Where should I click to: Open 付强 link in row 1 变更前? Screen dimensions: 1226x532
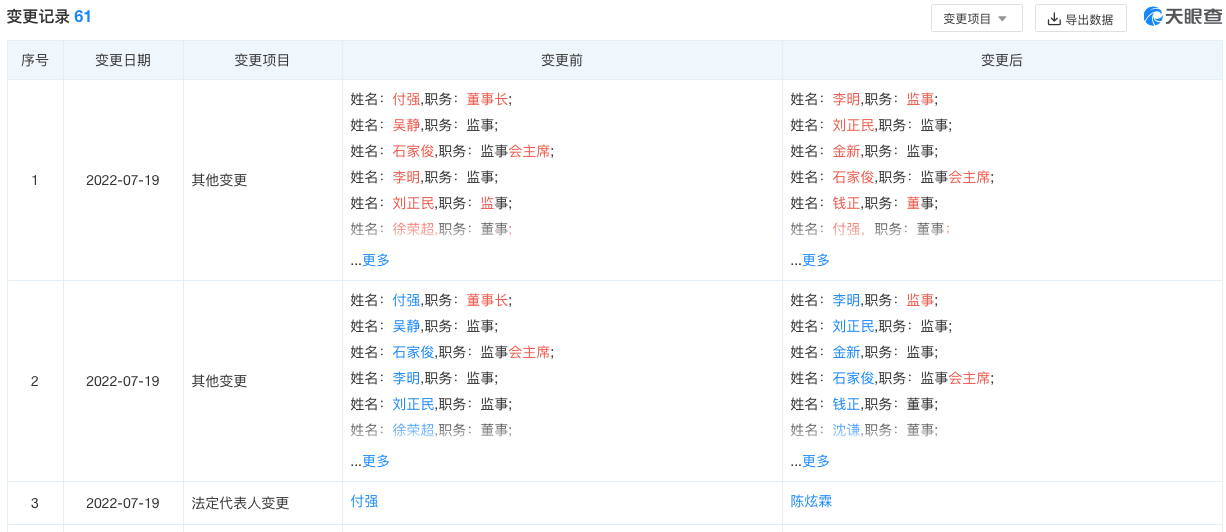coord(406,99)
